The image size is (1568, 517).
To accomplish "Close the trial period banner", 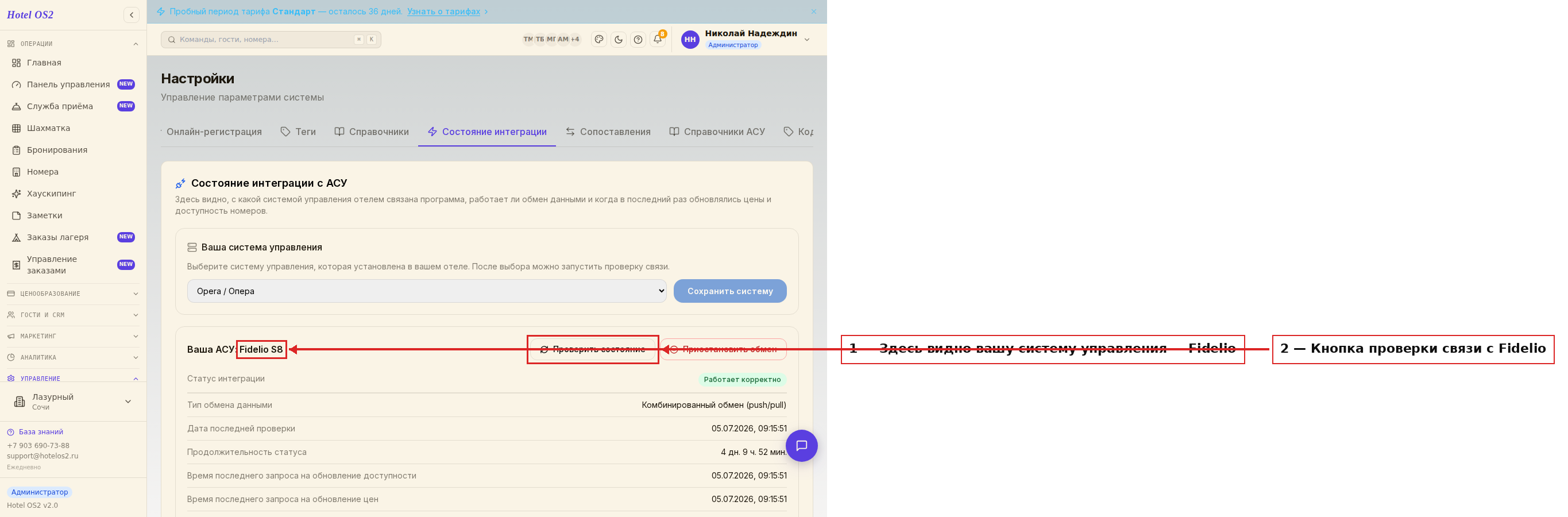I will click(814, 11).
